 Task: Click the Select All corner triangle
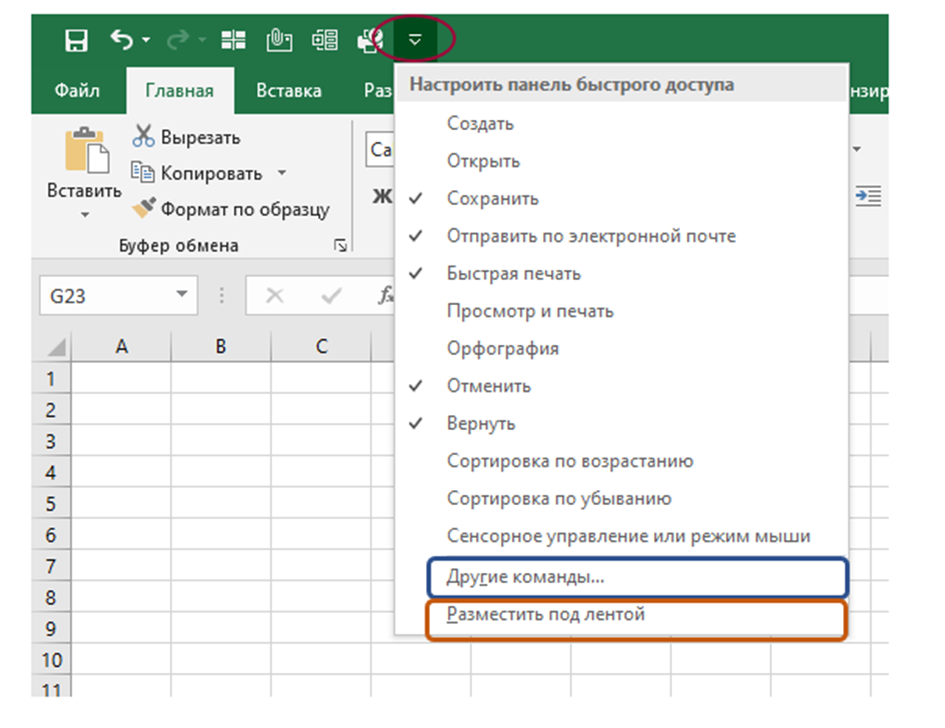pyautogui.click(x=56, y=347)
